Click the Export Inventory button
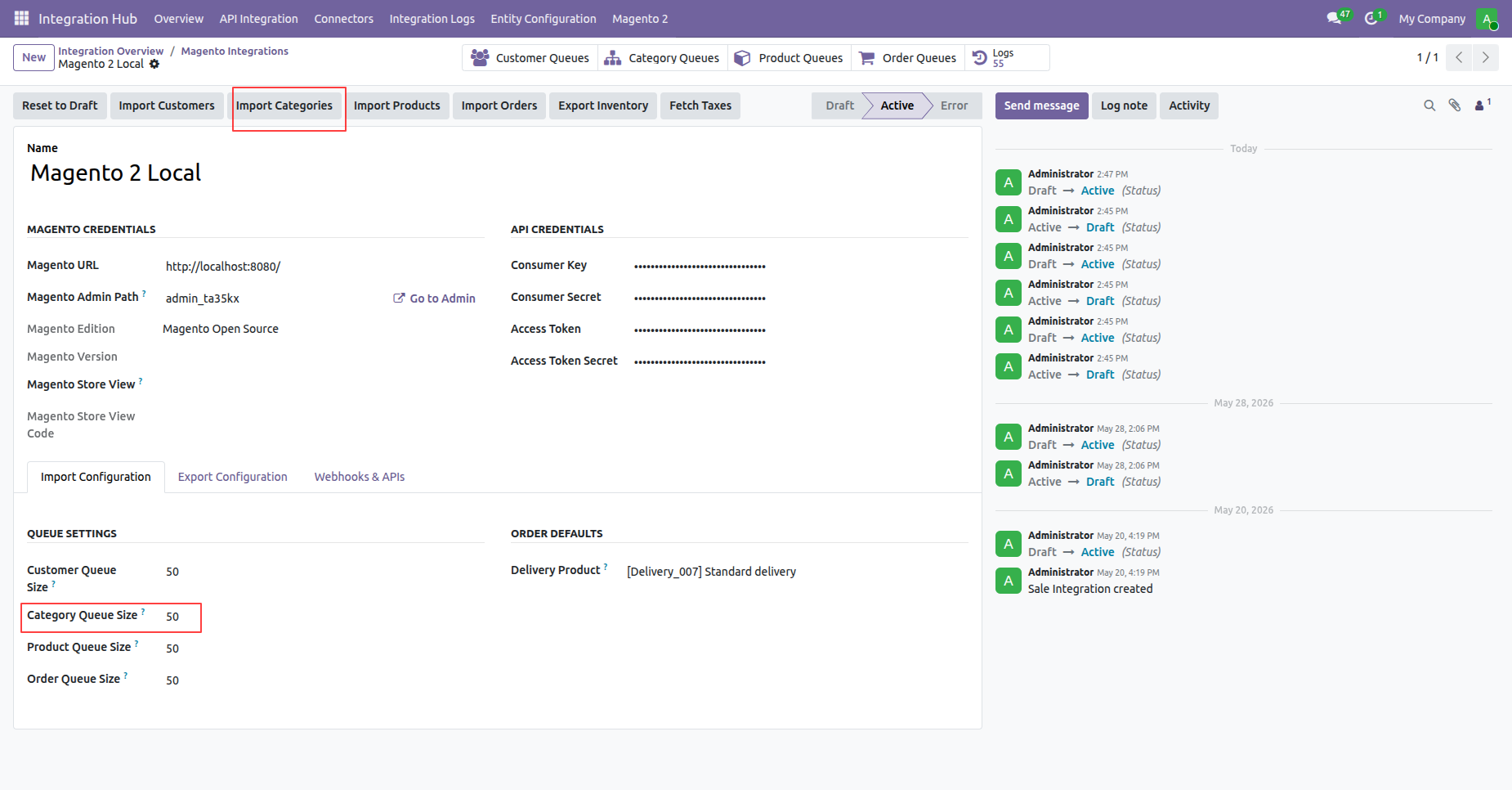Screen dimensions: 1512x790 click(603, 105)
